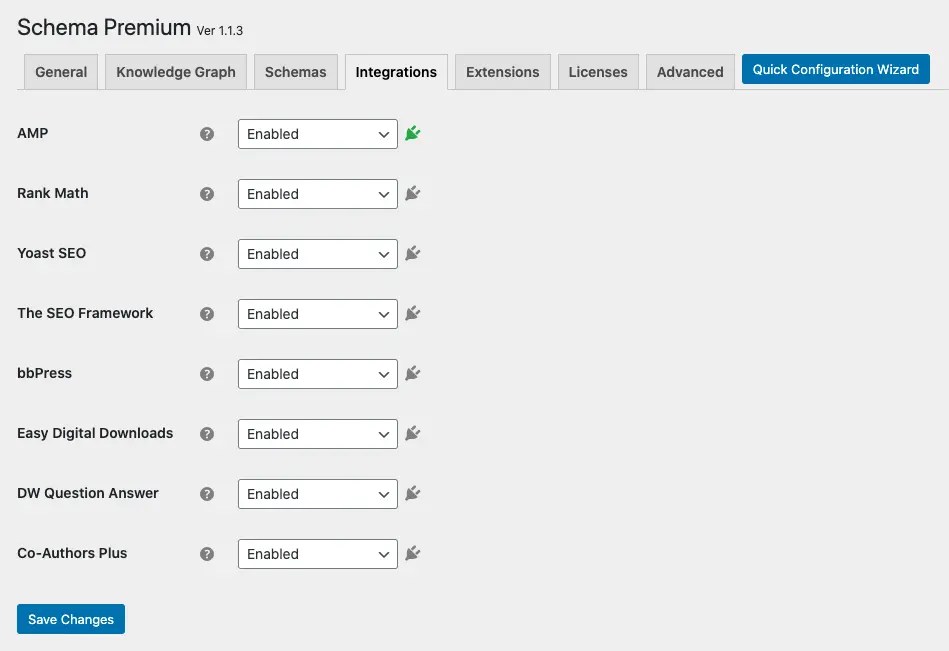Click the help icon for Easy Digital Downloads
Viewport: 949px width, 651px height.
[207, 434]
